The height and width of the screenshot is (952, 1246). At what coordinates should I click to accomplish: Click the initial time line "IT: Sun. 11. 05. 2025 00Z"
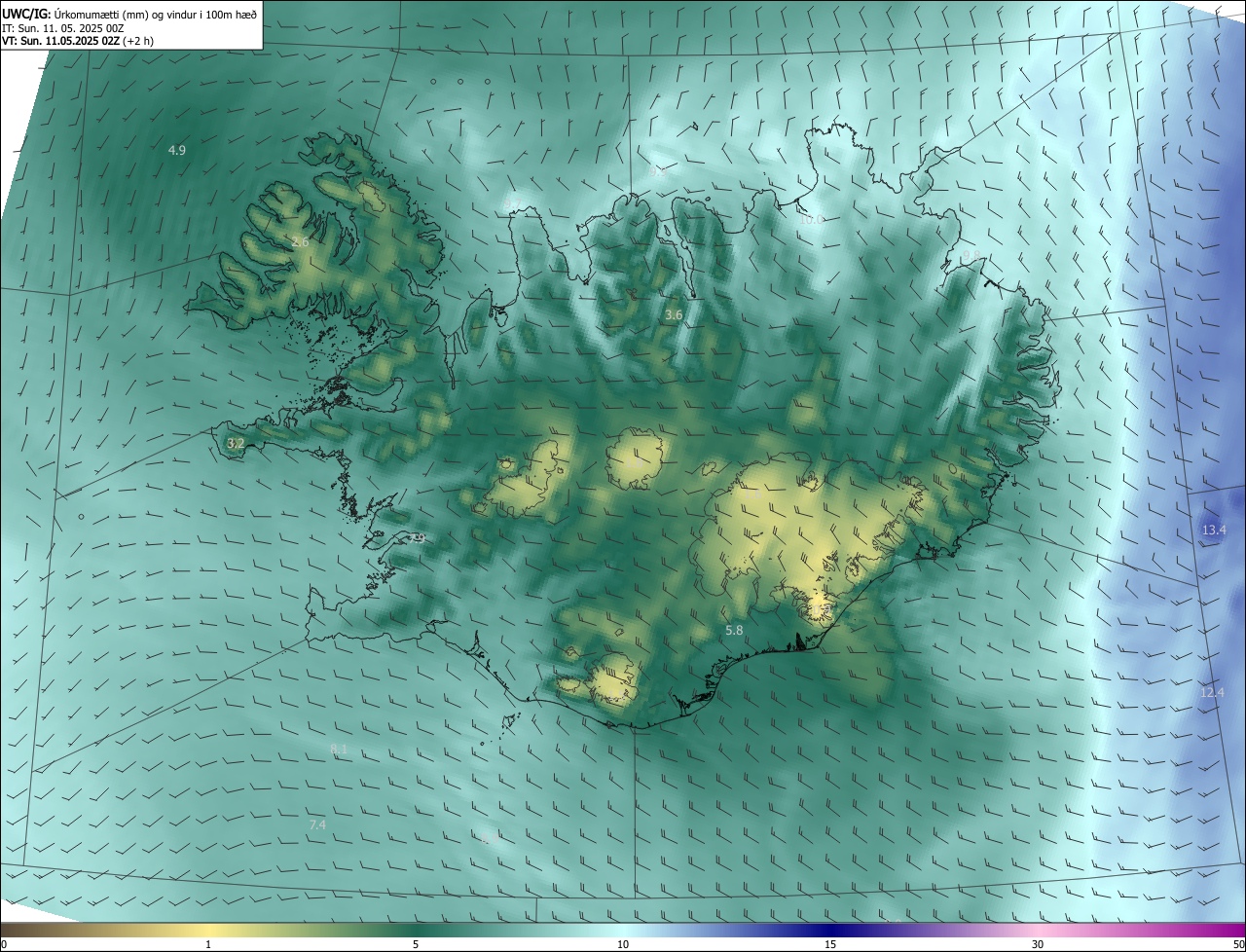tap(62, 28)
